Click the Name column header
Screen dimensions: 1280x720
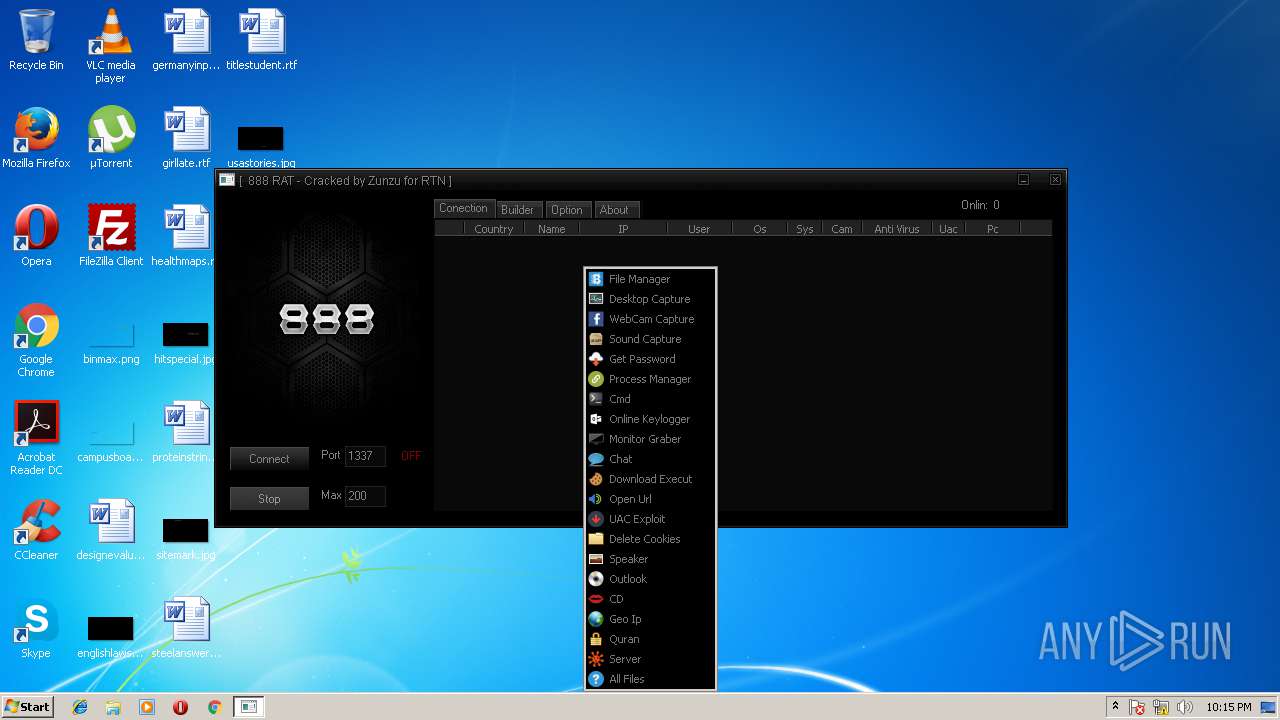coord(551,229)
